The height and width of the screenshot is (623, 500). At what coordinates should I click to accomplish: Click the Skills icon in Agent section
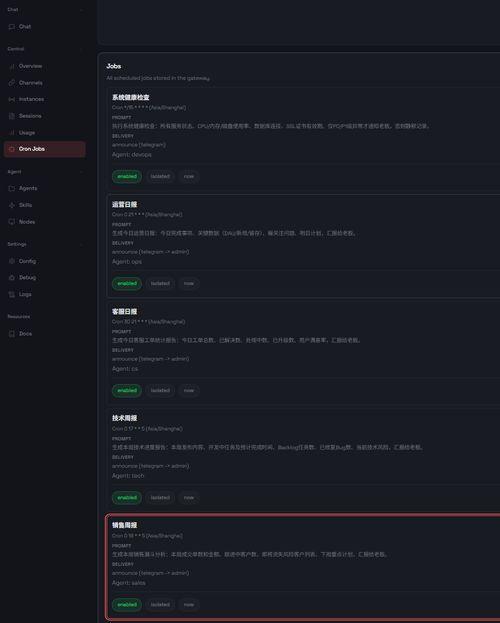12,205
